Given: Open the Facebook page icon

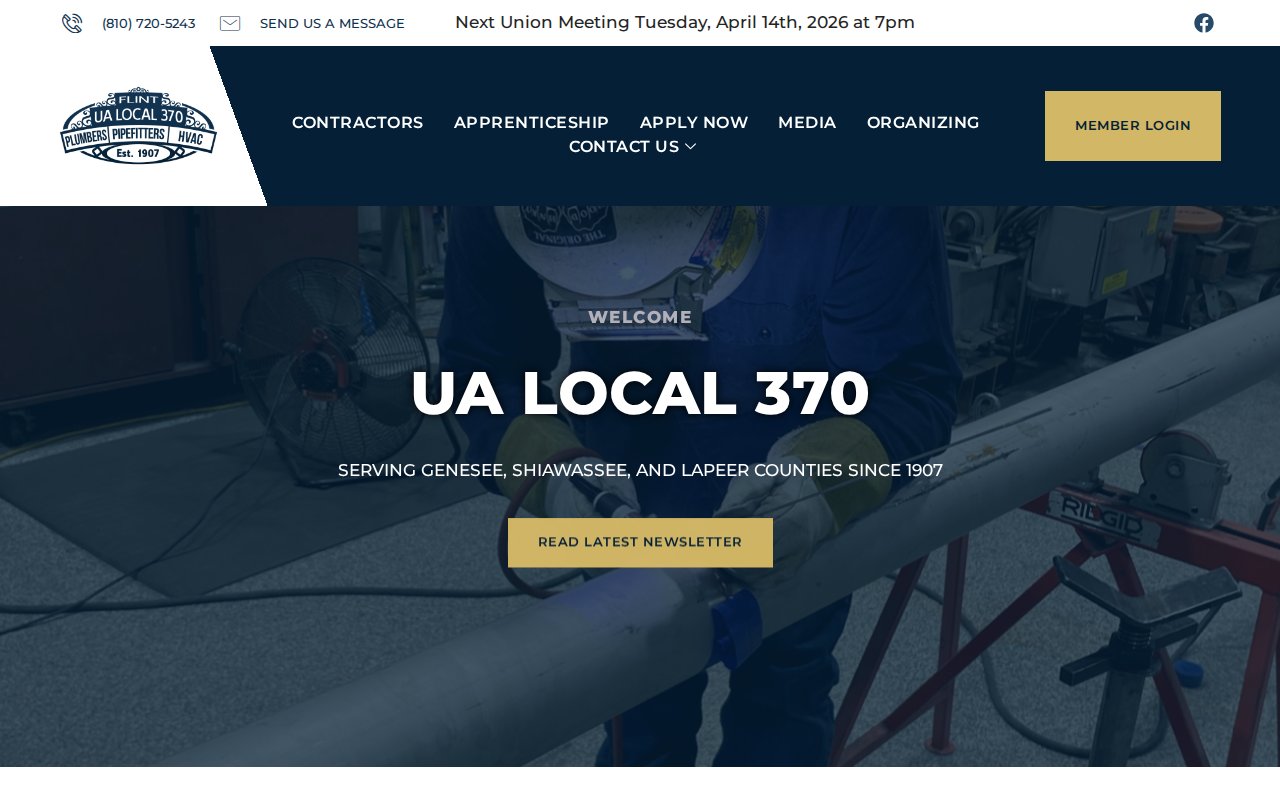Looking at the screenshot, I should [x=1204, y=23].
